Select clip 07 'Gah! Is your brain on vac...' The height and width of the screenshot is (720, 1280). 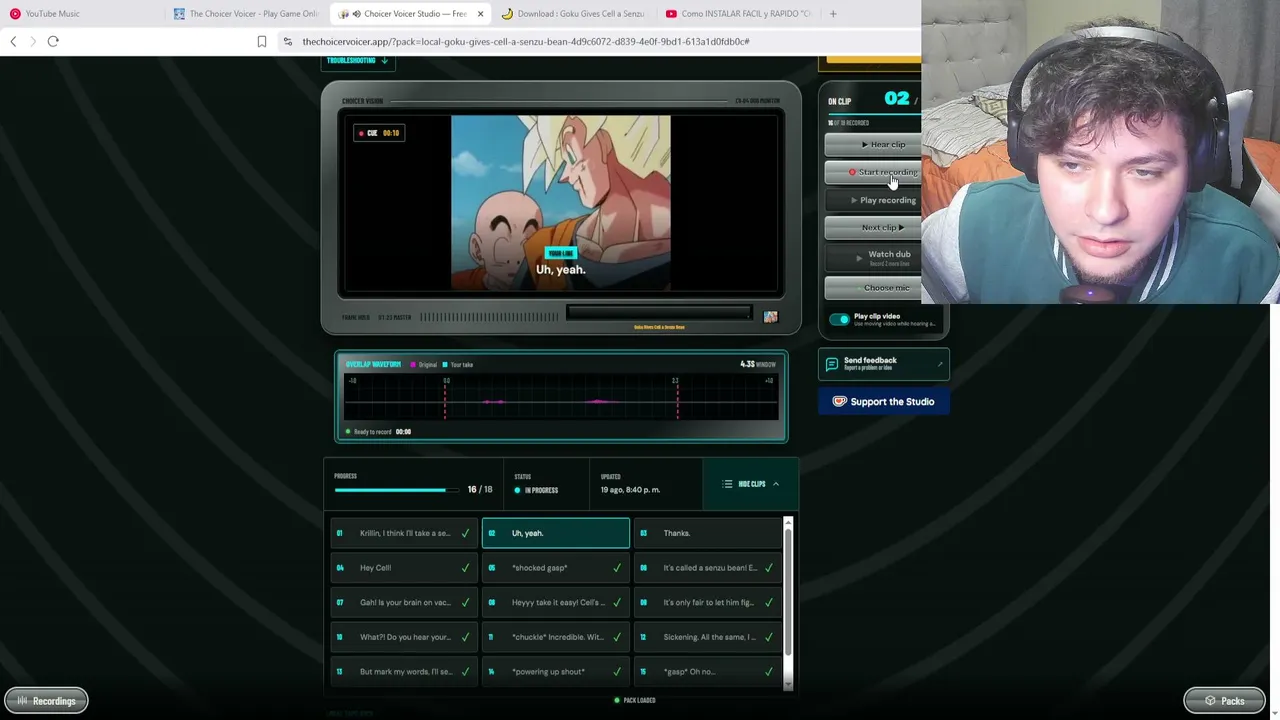point(404,602)
